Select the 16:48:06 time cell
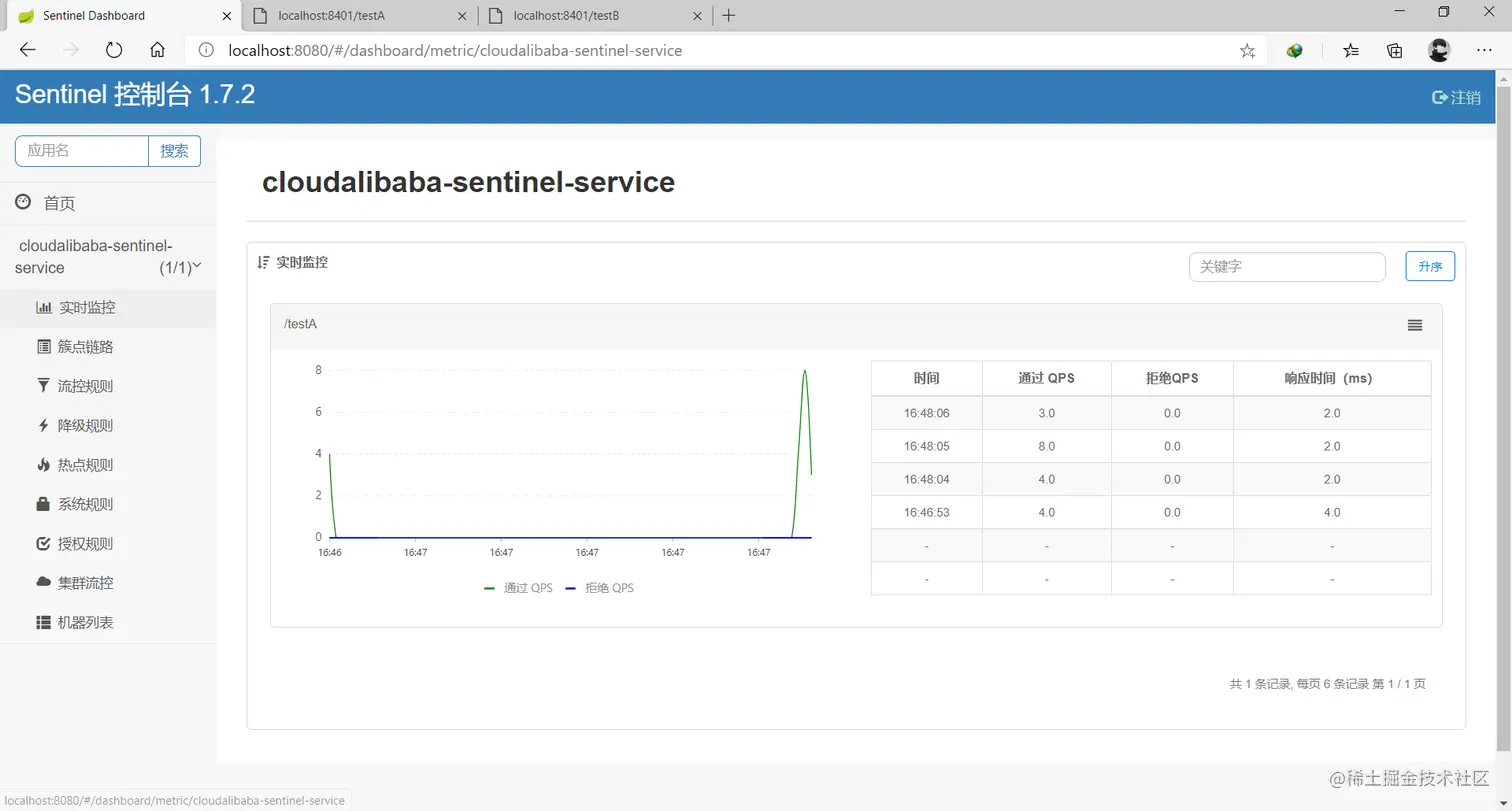 [927, 413]
